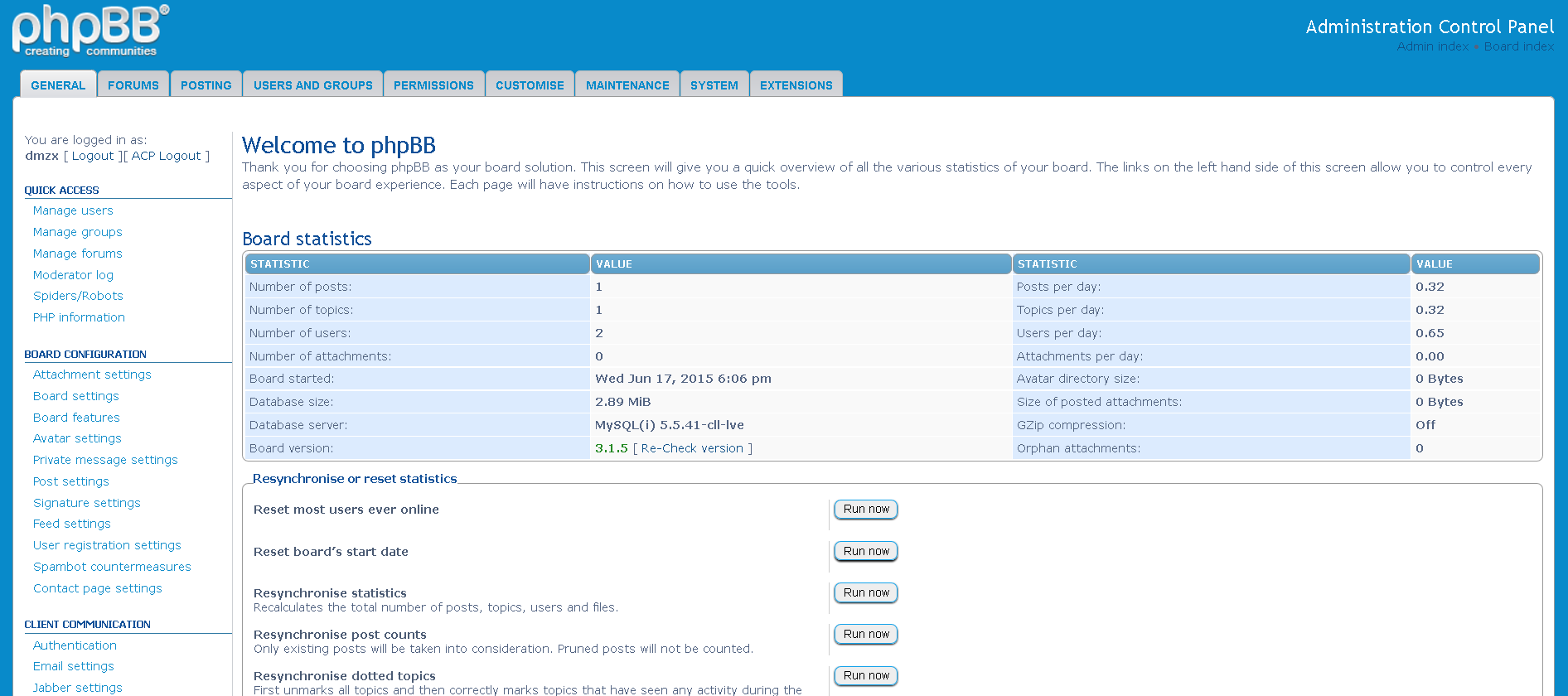Screen dimensions: 1568x696
Task: Open Manage forums link
Action: click(78, 254)
